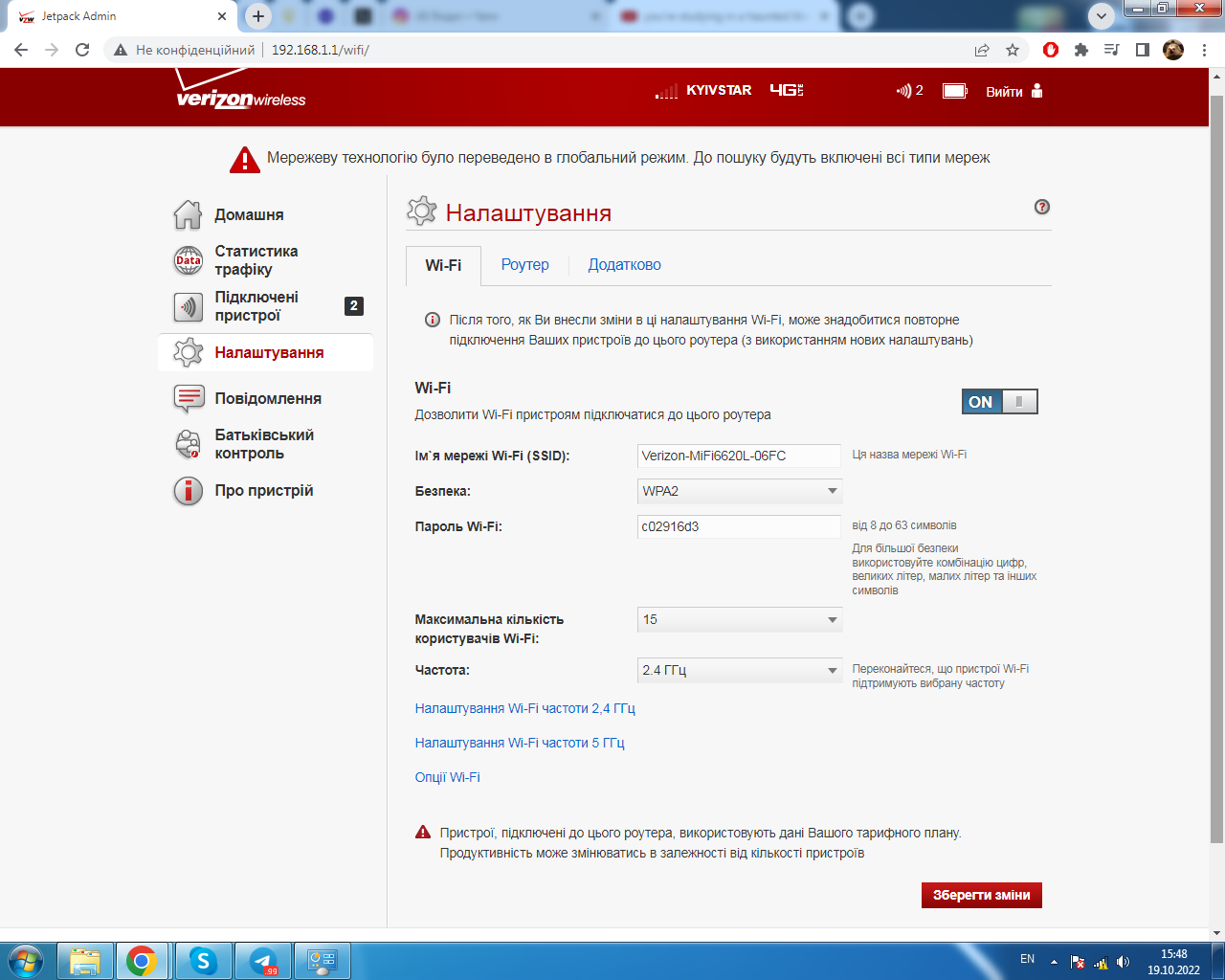The image size is (1225, 980).
Task: Click the Пароль Wi-Fi password field
Action: click(739, 526)
